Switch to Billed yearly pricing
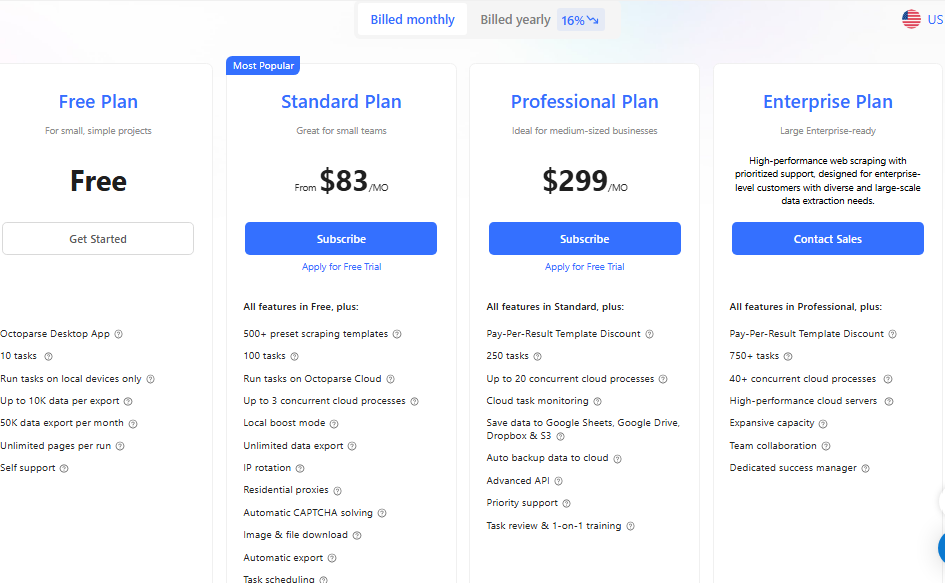Image resolution: width=945 pixels, height=583 pixels. point(515,20)
